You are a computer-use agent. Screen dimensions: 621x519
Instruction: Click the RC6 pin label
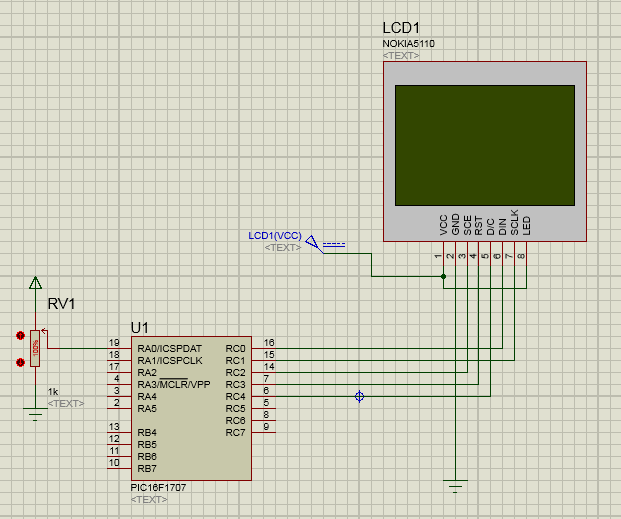point(236,420)
